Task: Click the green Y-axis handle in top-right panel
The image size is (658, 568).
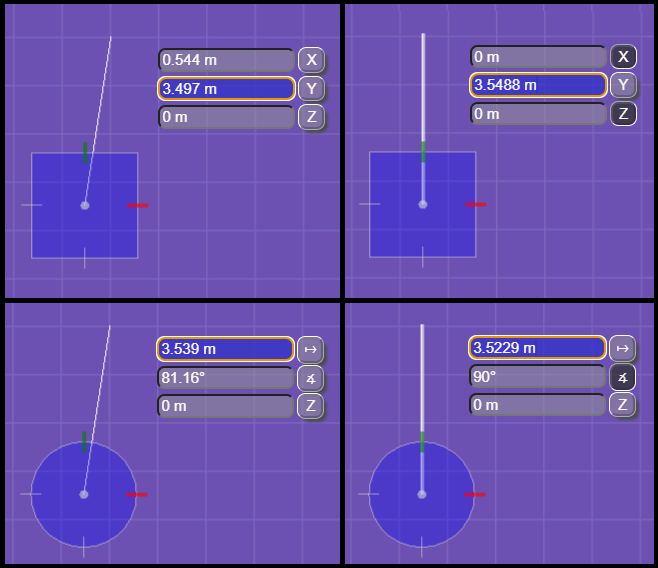Action: coord(423,152)
